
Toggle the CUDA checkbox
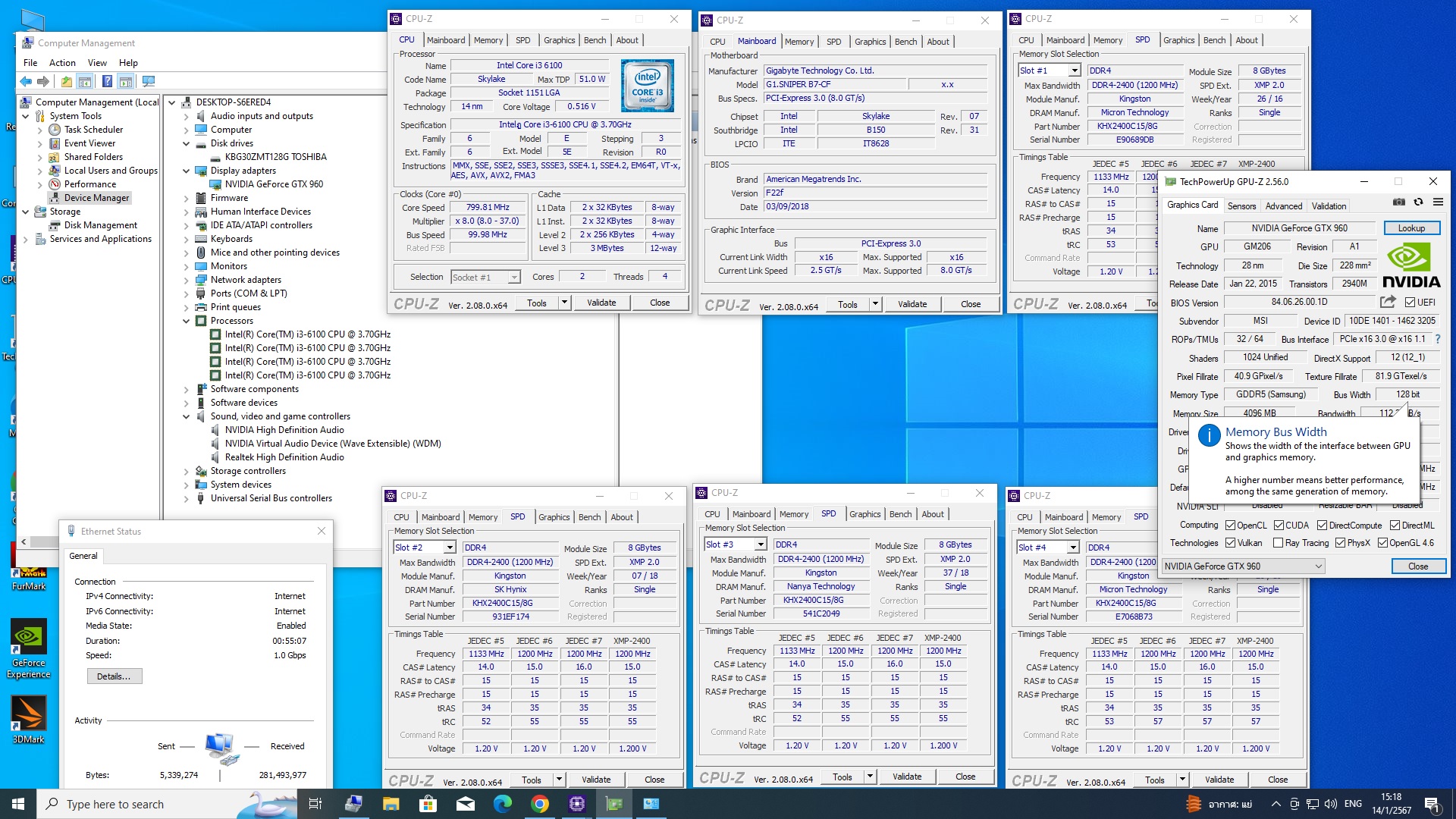(x=1279, y=525)
